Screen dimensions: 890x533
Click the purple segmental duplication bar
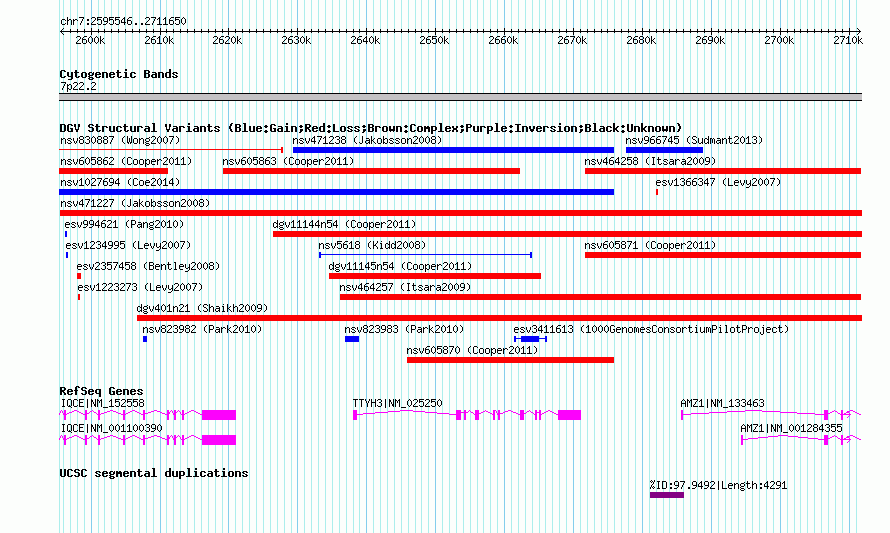(667, 495)
